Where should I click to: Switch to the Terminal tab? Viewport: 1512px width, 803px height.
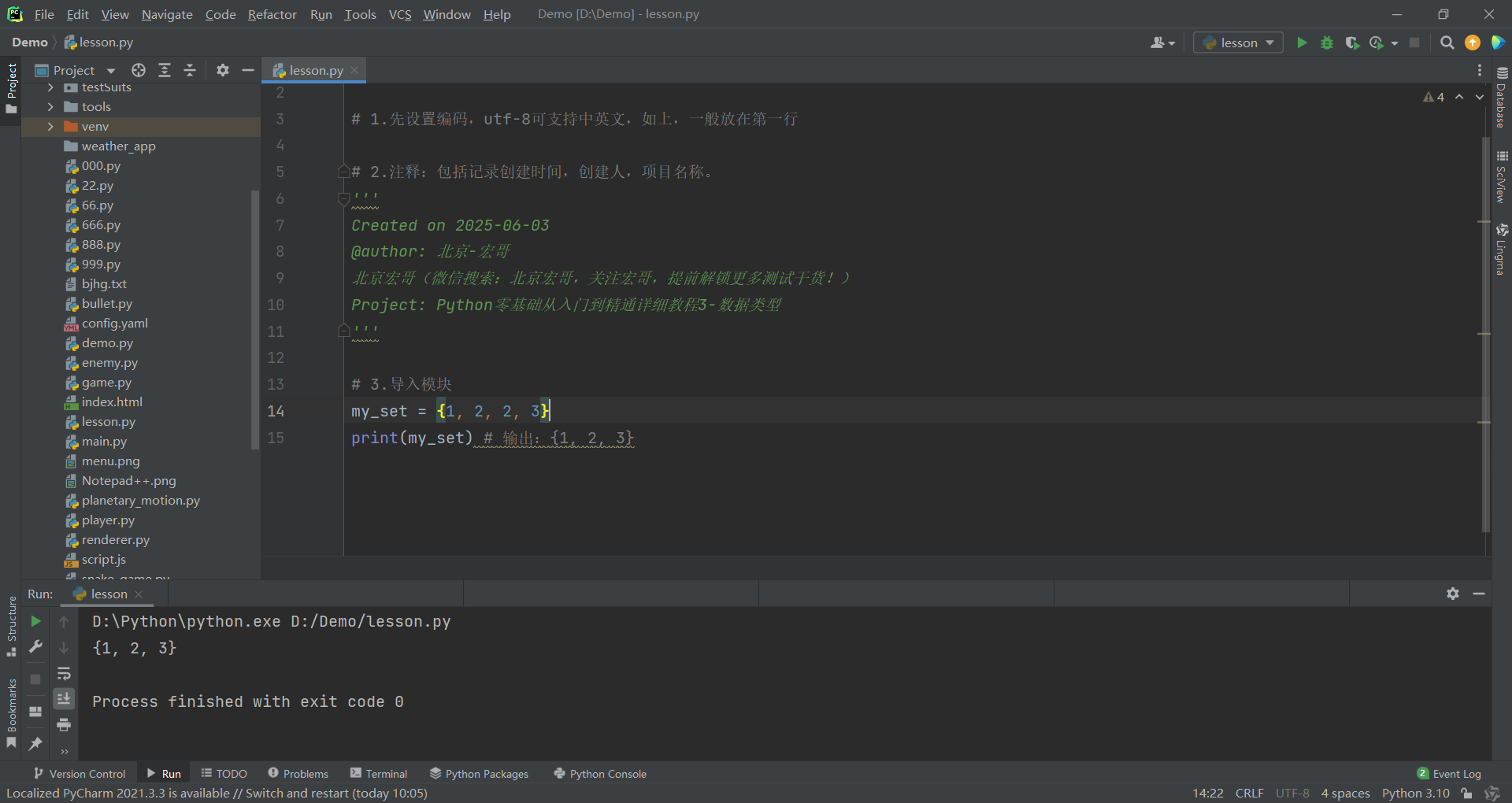379,774
